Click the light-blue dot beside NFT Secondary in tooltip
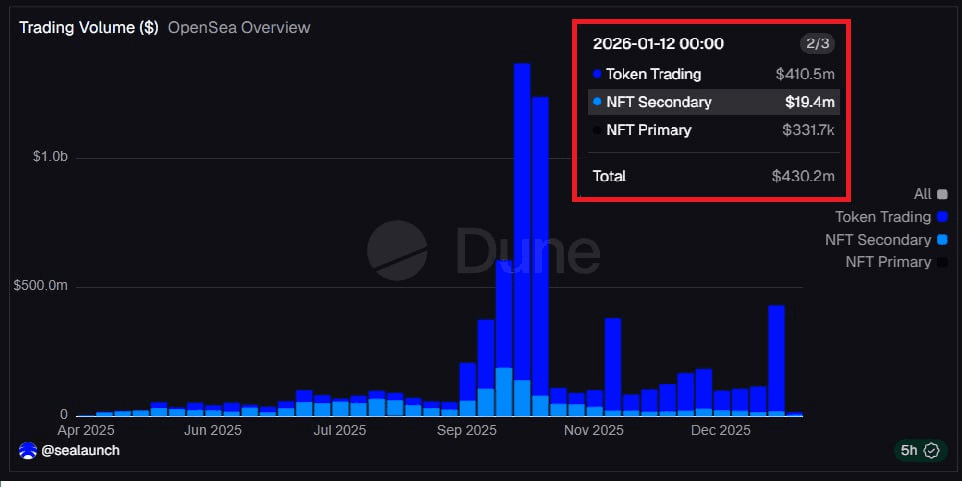Viewport: 962px width, 487px height. [597, 102]
